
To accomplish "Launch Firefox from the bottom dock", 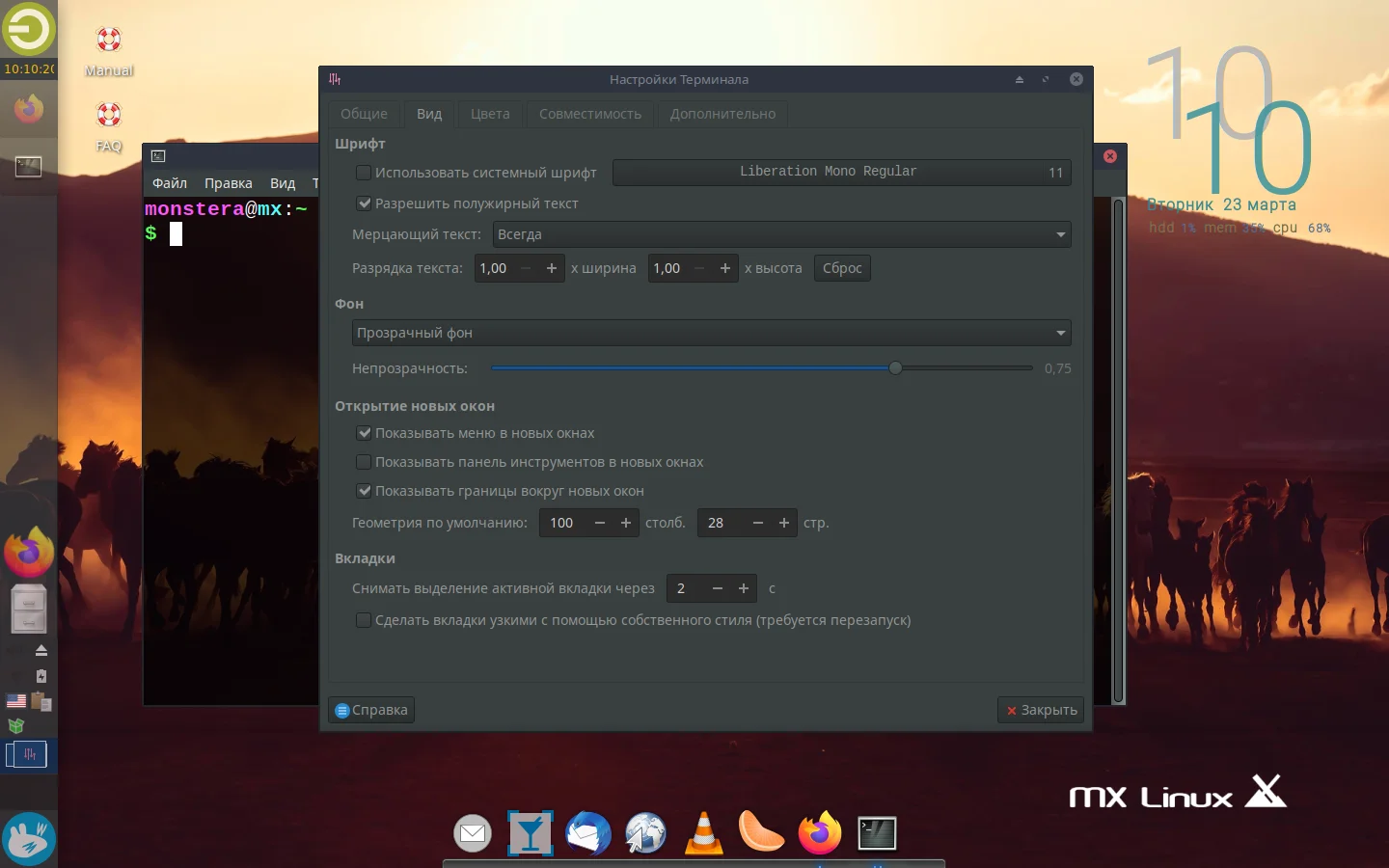I will tap(820, 834).
